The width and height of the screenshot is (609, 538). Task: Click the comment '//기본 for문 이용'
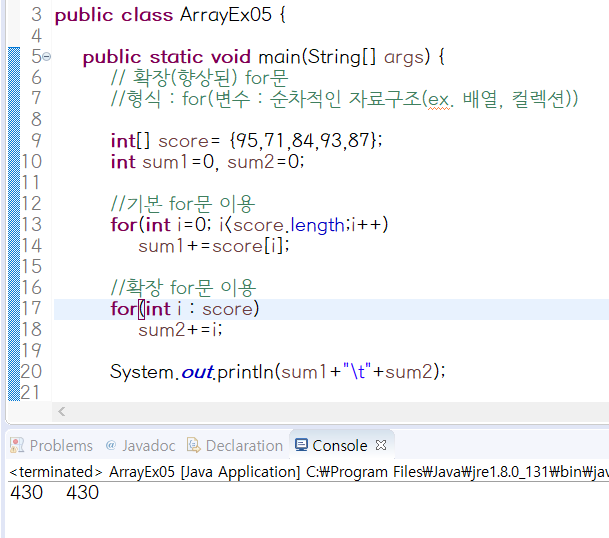click(183, 203)
